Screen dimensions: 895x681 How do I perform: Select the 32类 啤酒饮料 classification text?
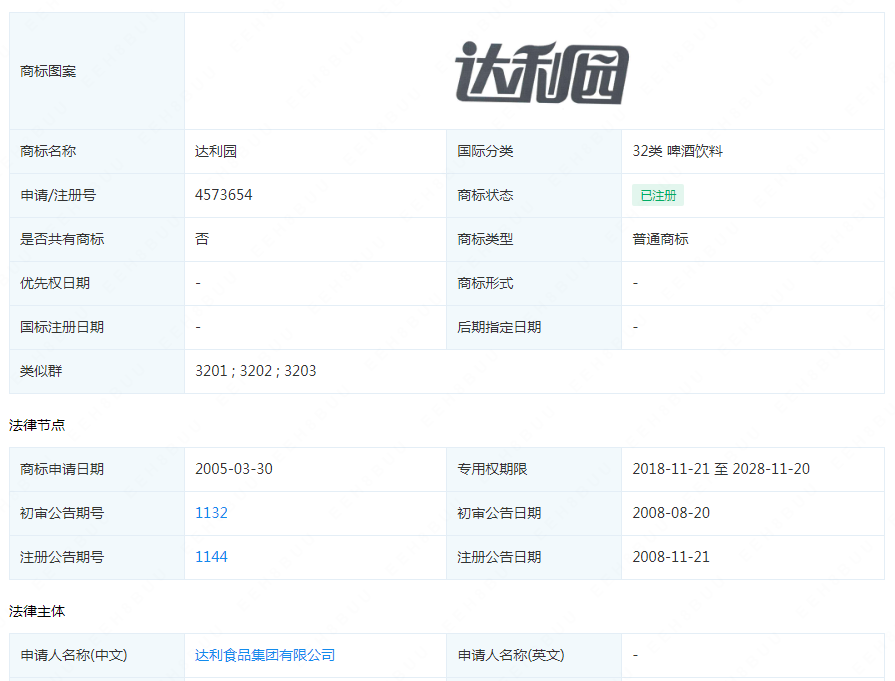(678, 151)
